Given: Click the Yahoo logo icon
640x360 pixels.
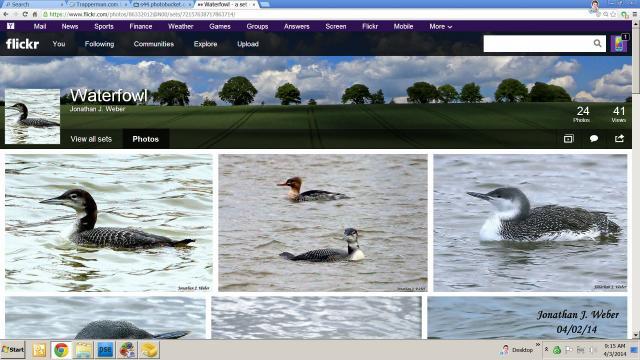Looking at the screenshot, I should pos(11,26).
